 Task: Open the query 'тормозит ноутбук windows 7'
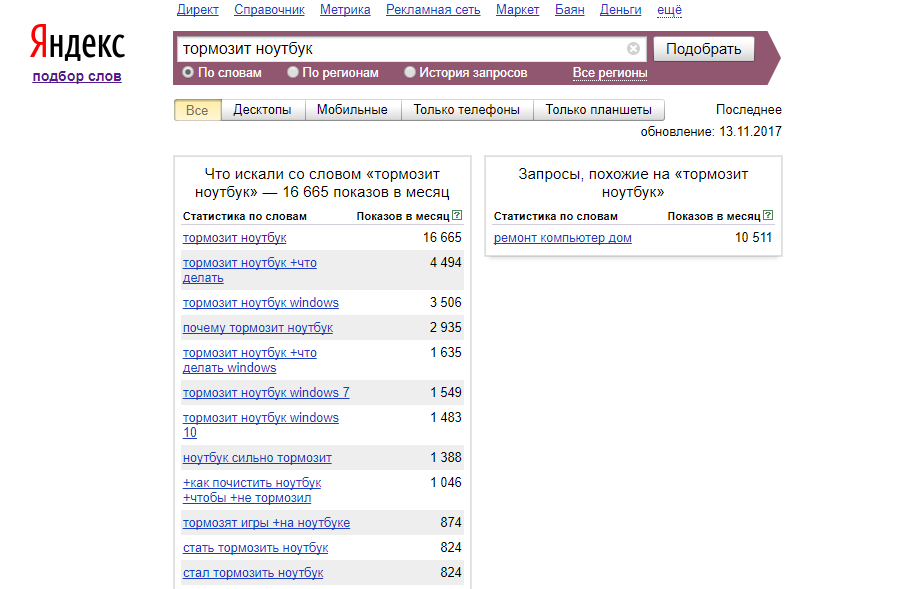point(266,393)
